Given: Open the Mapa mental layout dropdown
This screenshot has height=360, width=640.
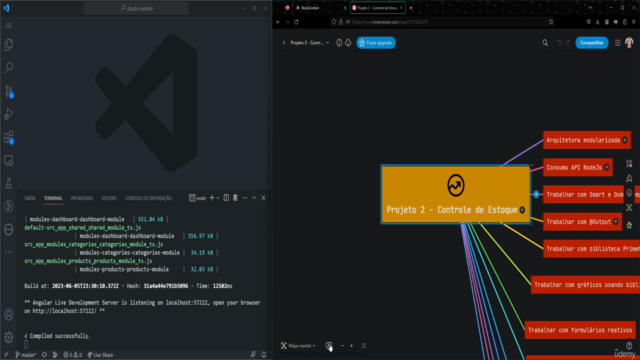Looking at the screenshot, I should pos(298,346).
